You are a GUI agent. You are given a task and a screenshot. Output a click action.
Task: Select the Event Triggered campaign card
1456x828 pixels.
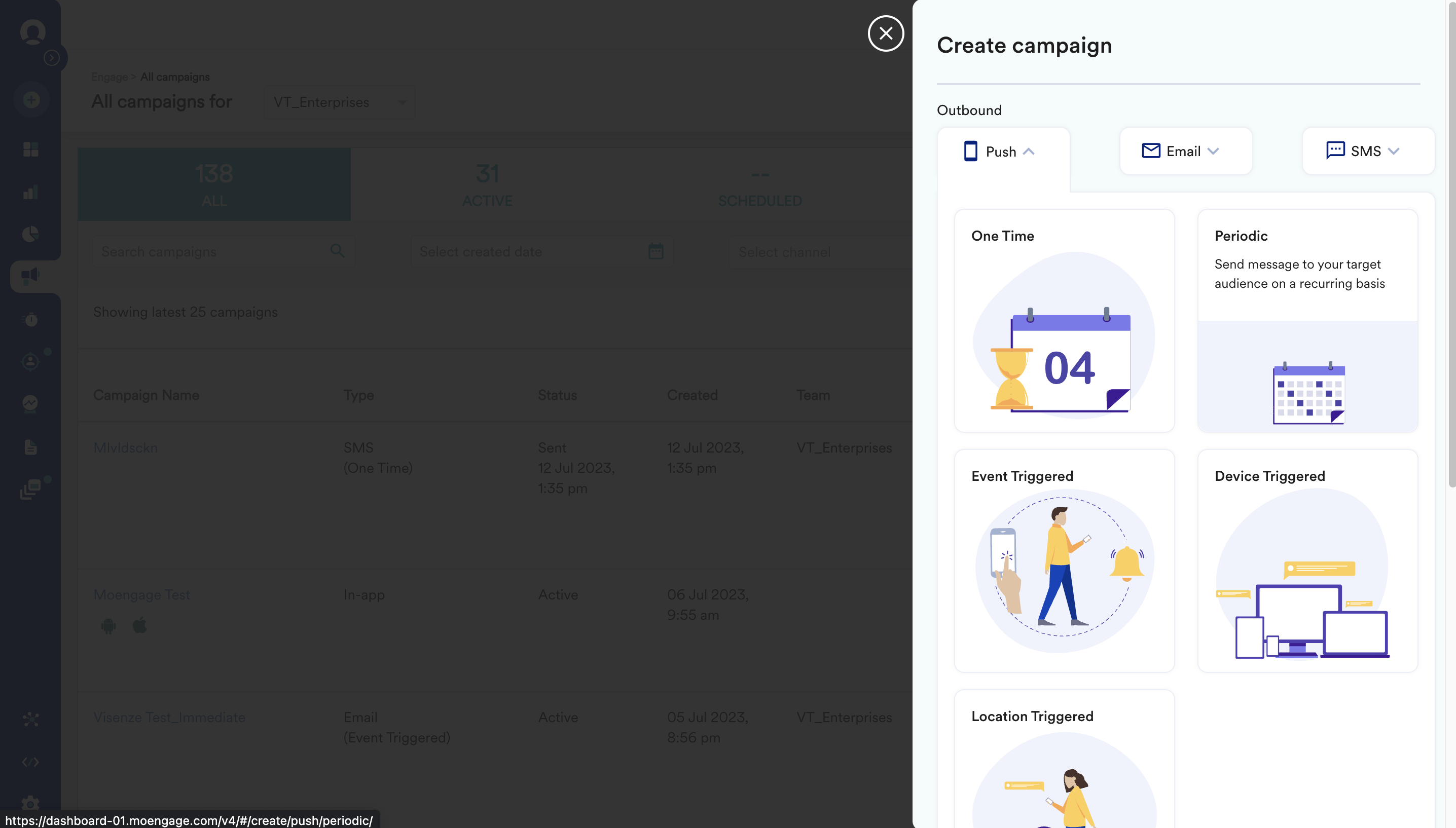click(1064, 561)
